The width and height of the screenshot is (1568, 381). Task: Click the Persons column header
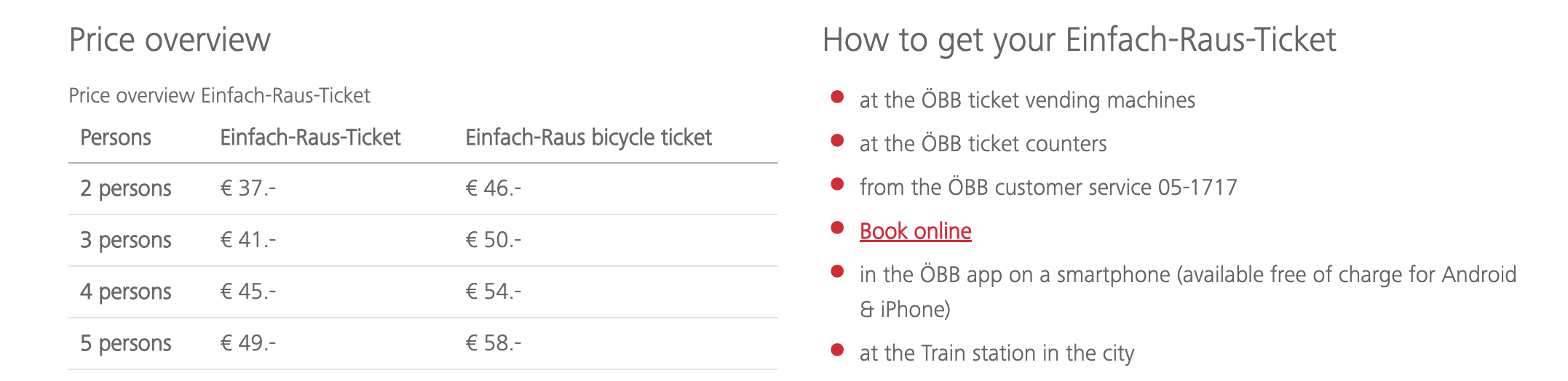coord(116,137)
